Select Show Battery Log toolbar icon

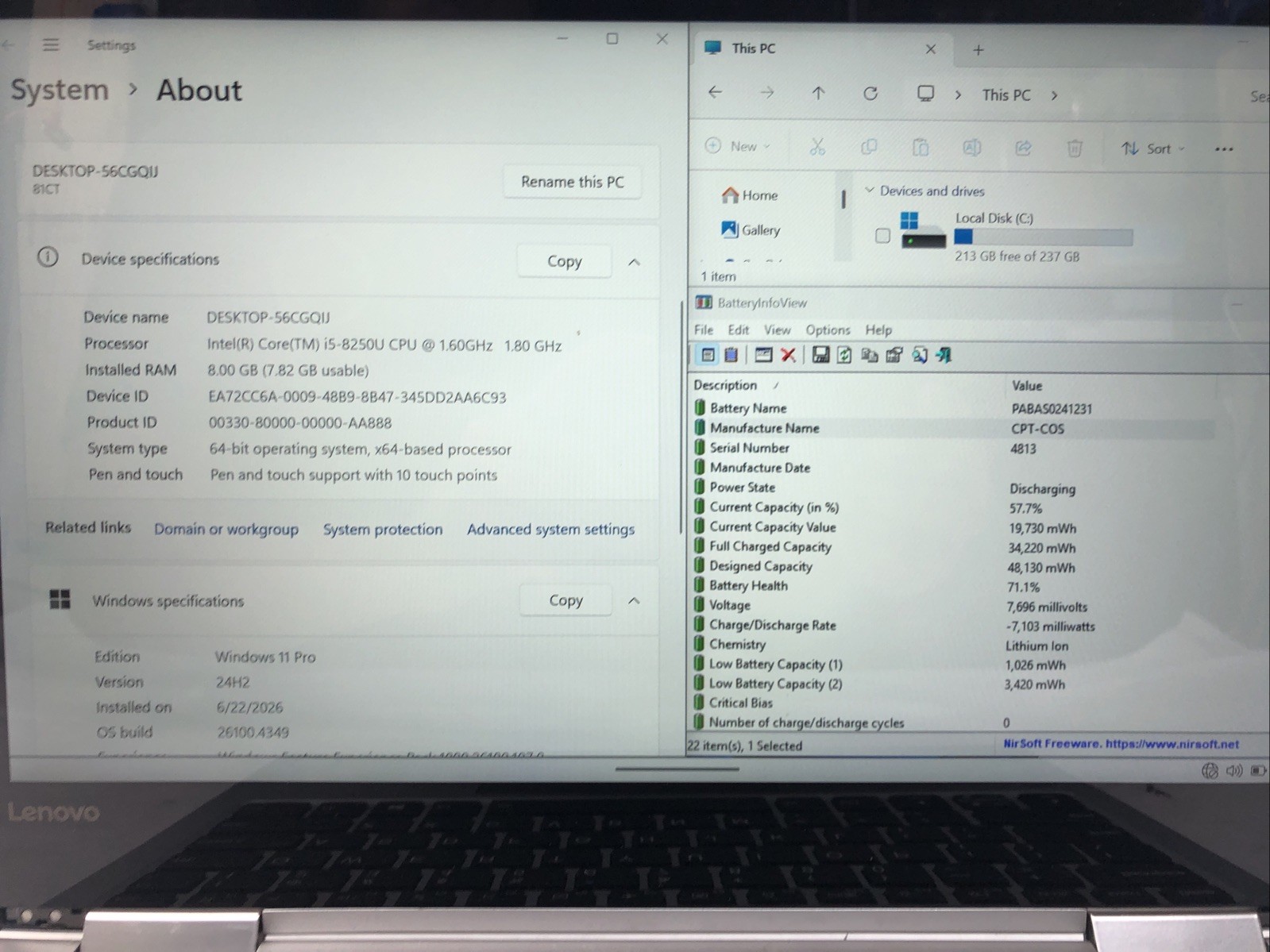click(x=732, y=355)
